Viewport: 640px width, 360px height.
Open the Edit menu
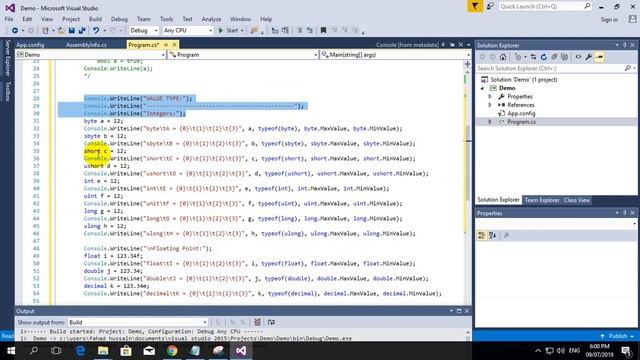pyautogui.click(x=27, y=19)
